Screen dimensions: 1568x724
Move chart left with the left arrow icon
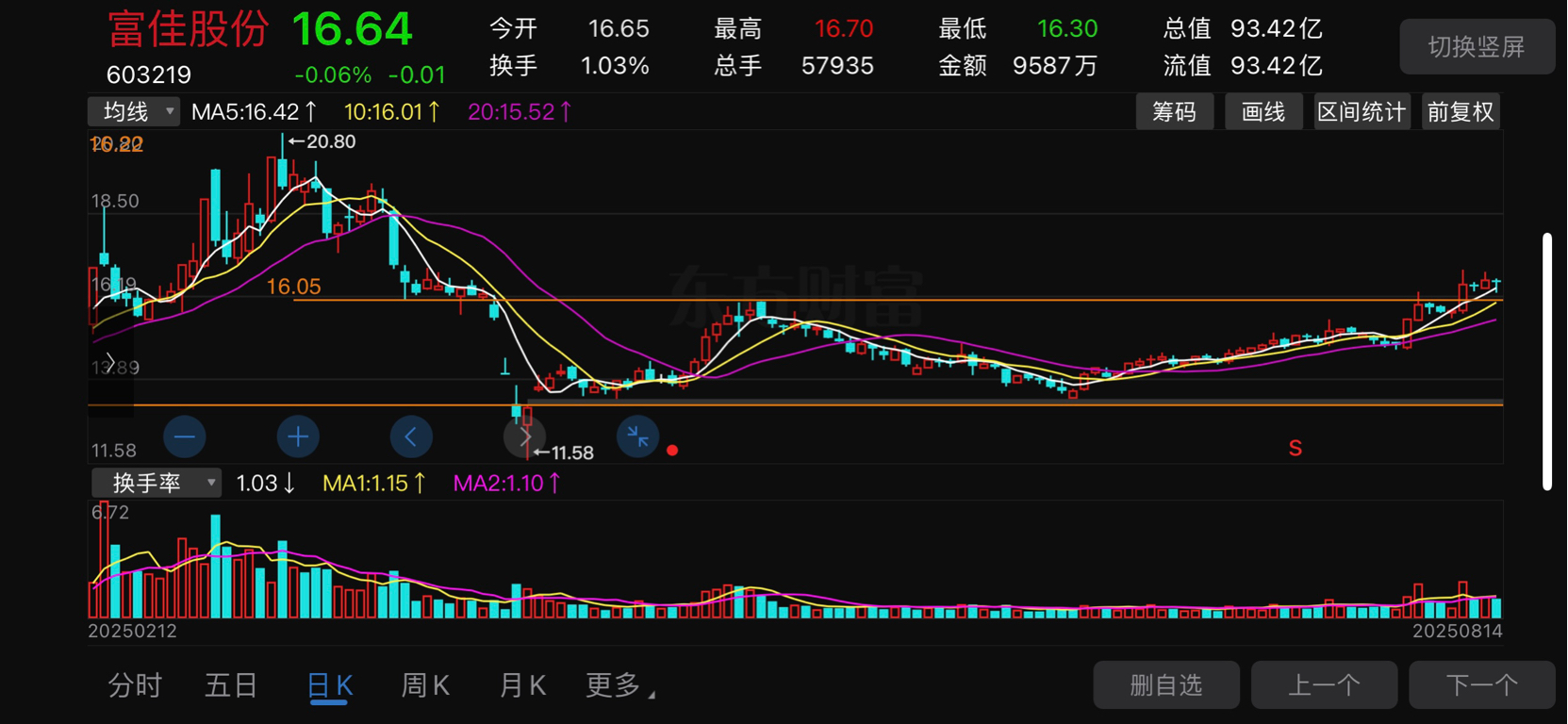click(x=411, y=436)
